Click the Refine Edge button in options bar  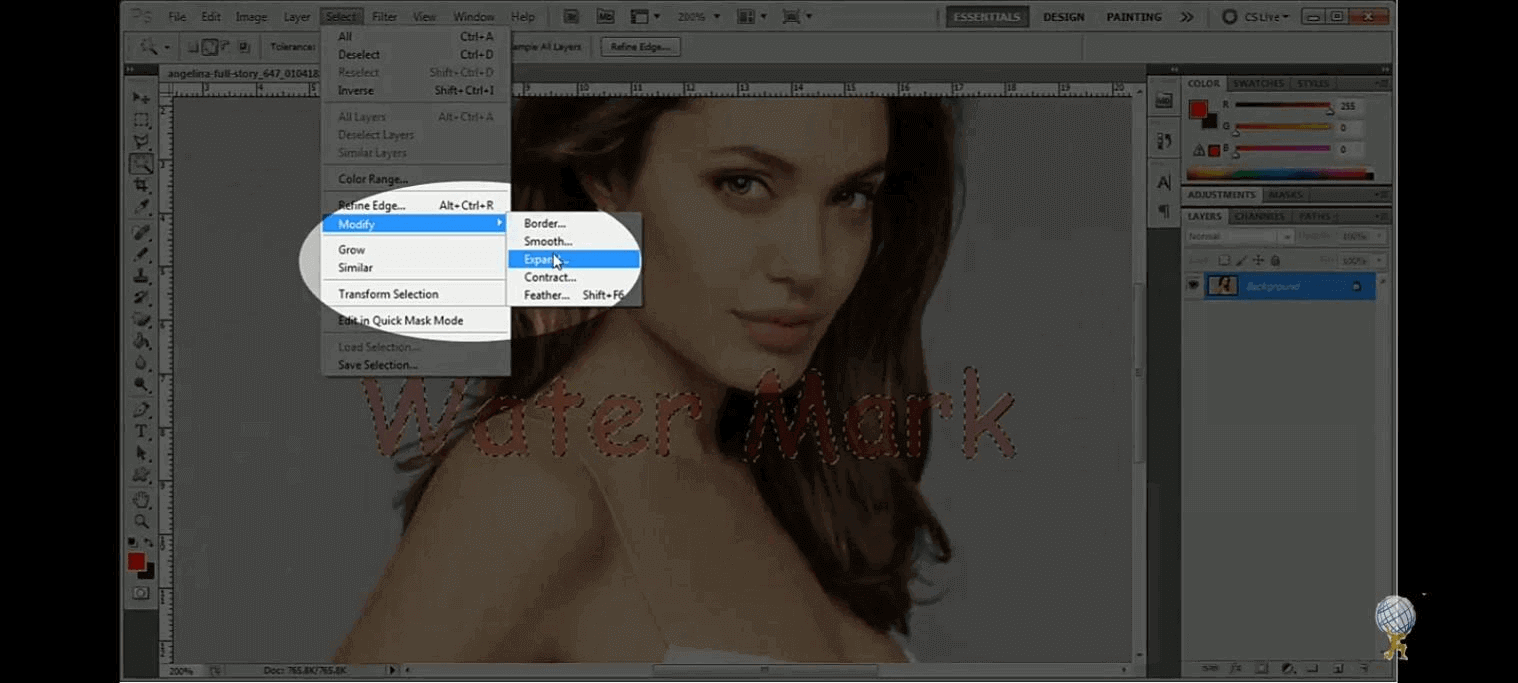pos(640,47)
